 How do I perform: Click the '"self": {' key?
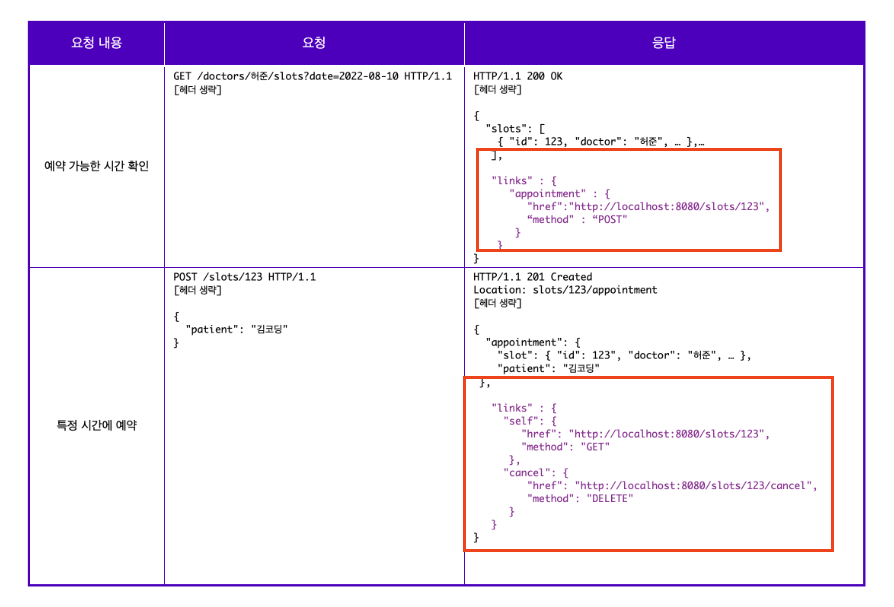pyautogui.click(x=530, y=421)
